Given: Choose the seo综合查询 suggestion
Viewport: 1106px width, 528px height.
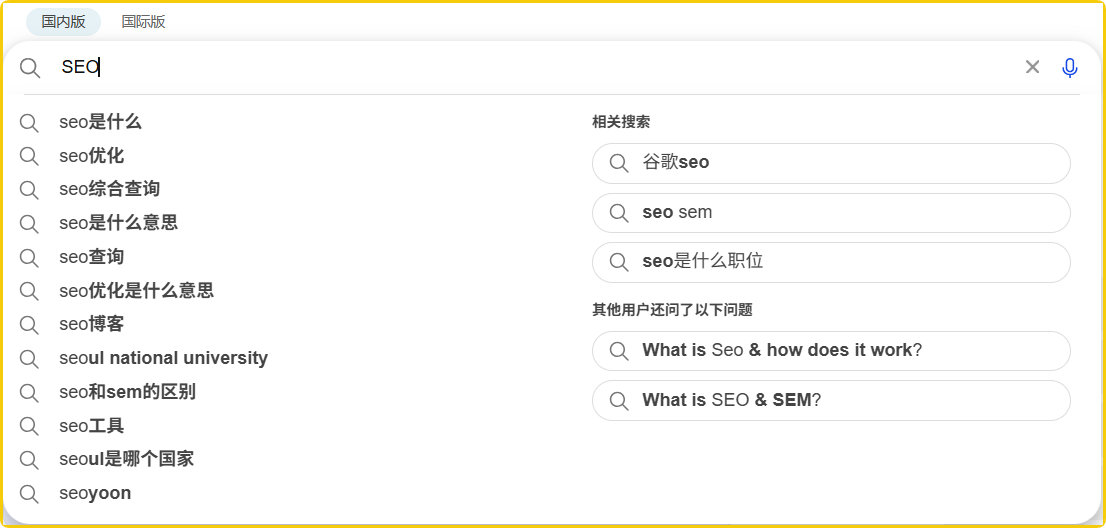Looking at the screenshot, I should (109, 189).
